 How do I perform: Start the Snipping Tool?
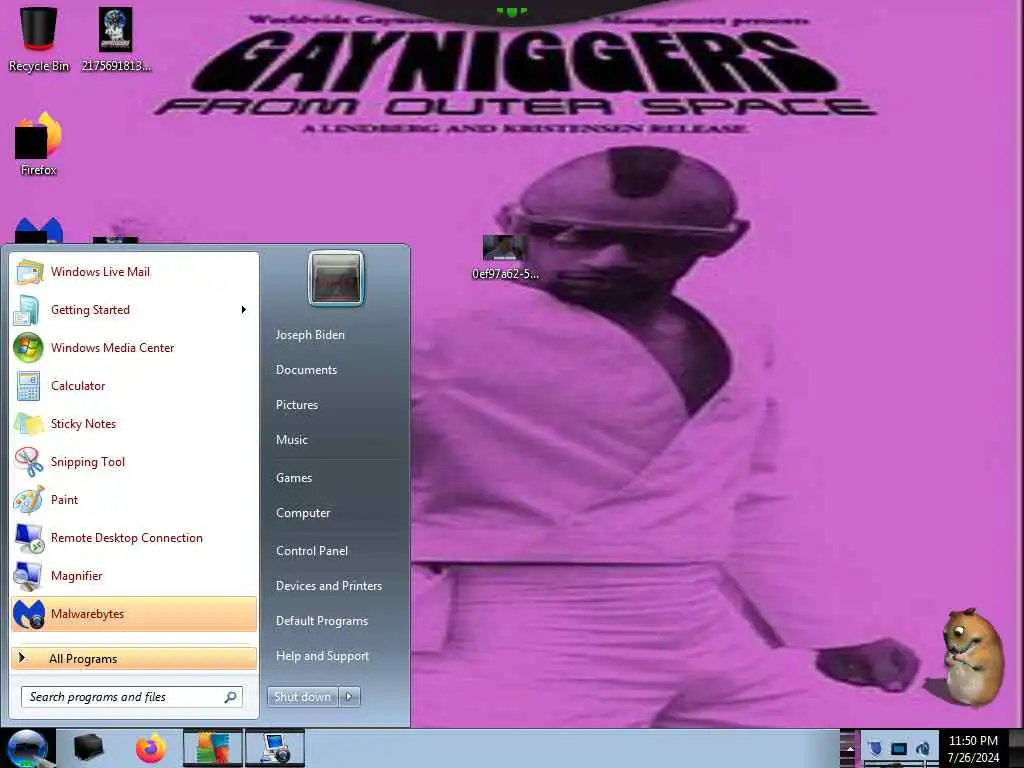(134, 462)
